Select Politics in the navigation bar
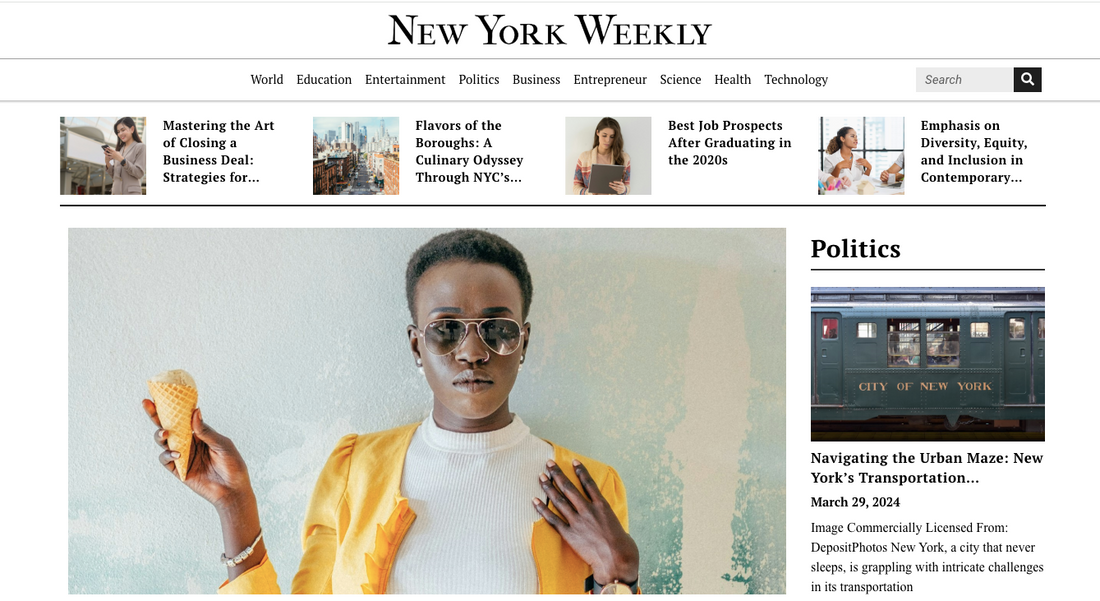This screenshot has width=1100, height=601. click(x=479, y=79)
